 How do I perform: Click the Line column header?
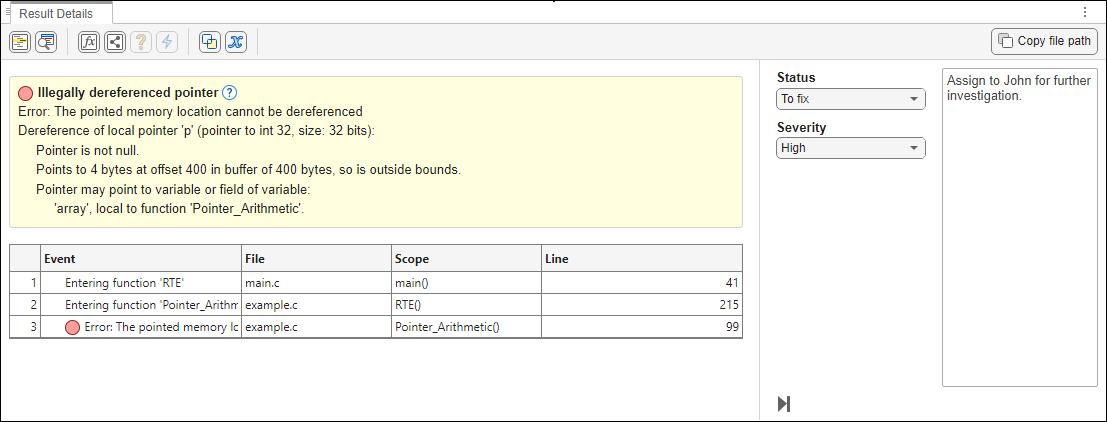click(640, 259)
